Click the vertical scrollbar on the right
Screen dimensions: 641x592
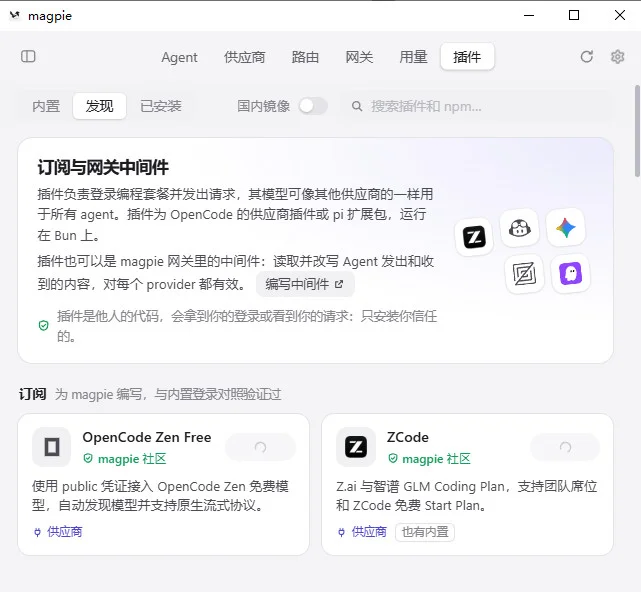pyautogui.click(x=637, y=131)
